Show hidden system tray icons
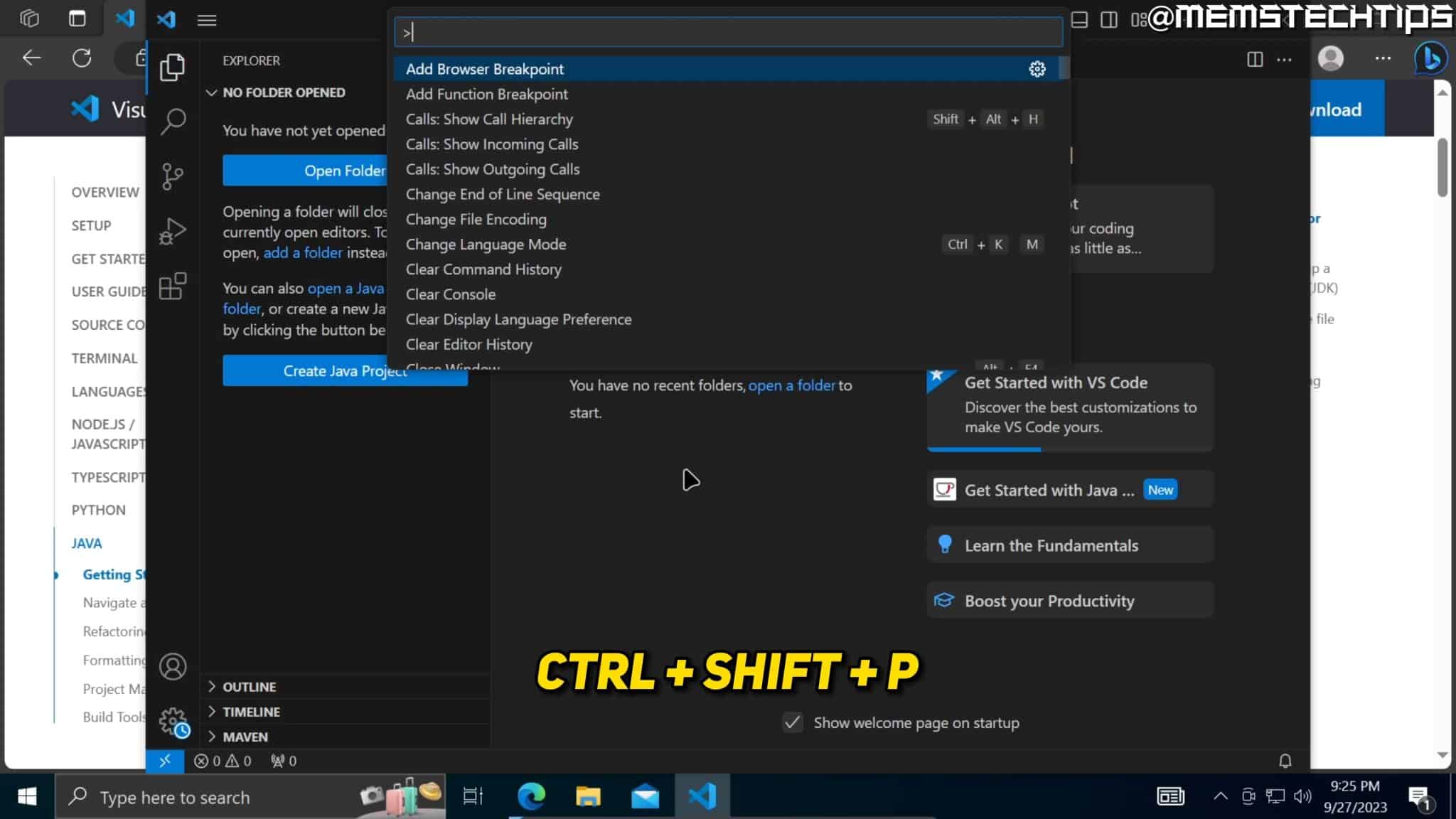Viewport: 1456px width, 819px height. 1221,796
